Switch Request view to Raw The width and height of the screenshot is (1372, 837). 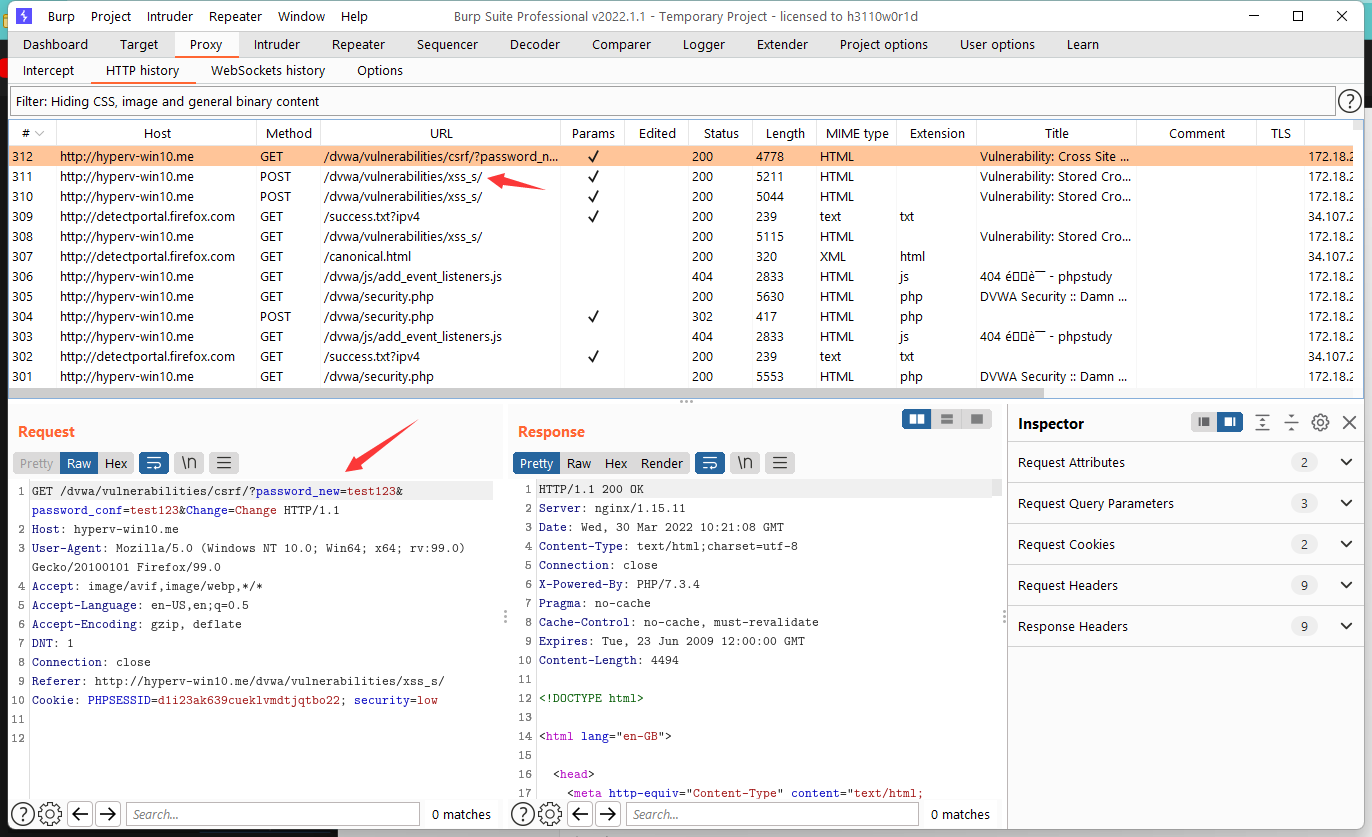pos(79,463)
